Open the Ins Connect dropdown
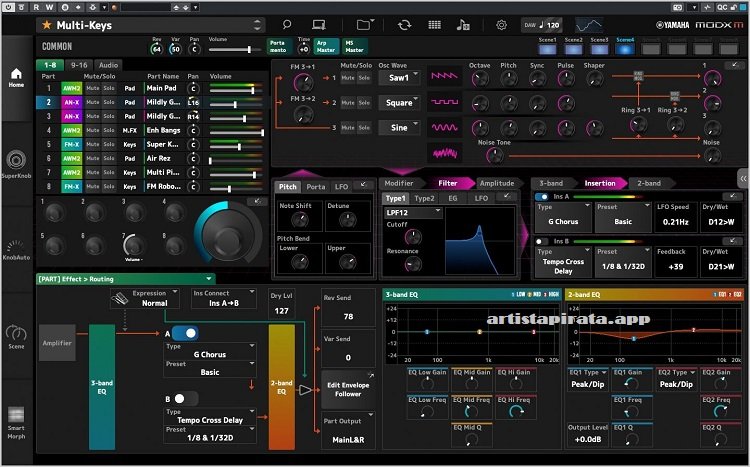The image size is (750, 467). click(223, 298)
